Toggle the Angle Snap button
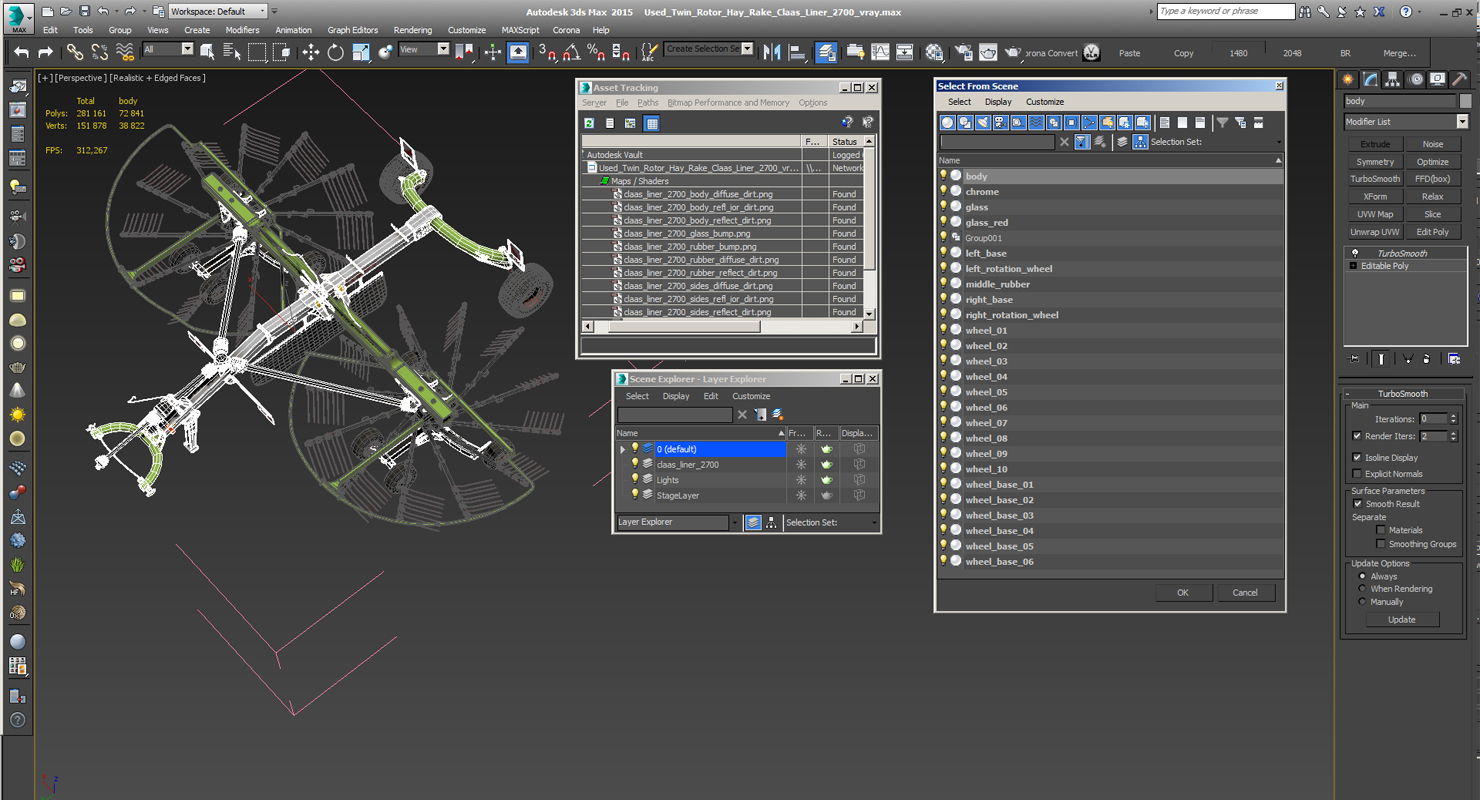This screenshot has height=800, width=1480. point(572,52)
